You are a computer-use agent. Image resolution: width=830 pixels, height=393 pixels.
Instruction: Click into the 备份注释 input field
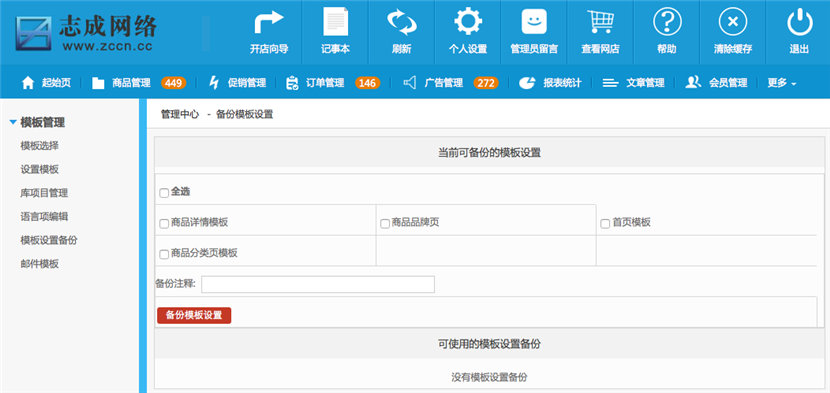pyautogui.click(x=318, y=284)
